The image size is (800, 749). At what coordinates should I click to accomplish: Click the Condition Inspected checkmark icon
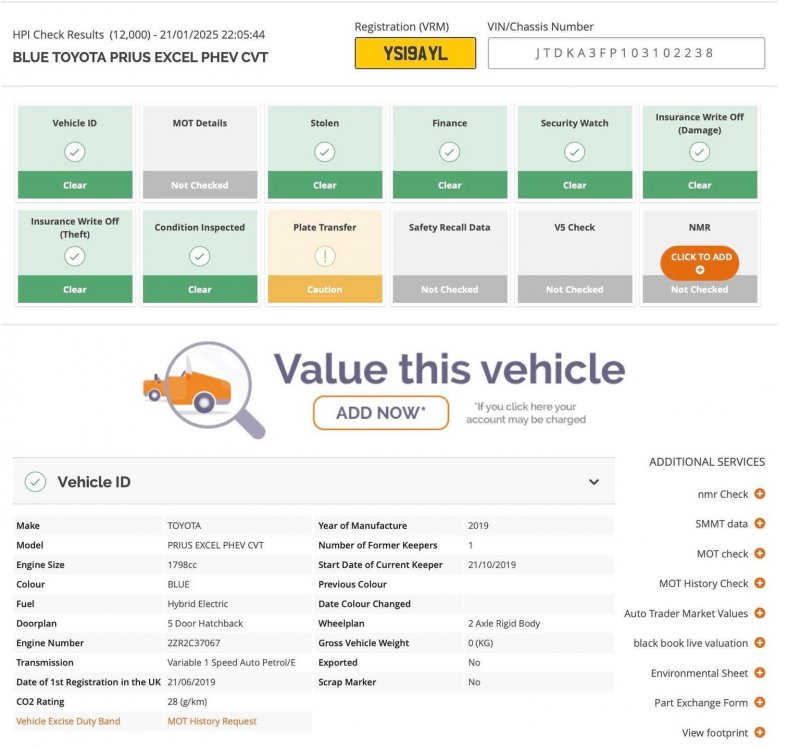click(199, 256)
